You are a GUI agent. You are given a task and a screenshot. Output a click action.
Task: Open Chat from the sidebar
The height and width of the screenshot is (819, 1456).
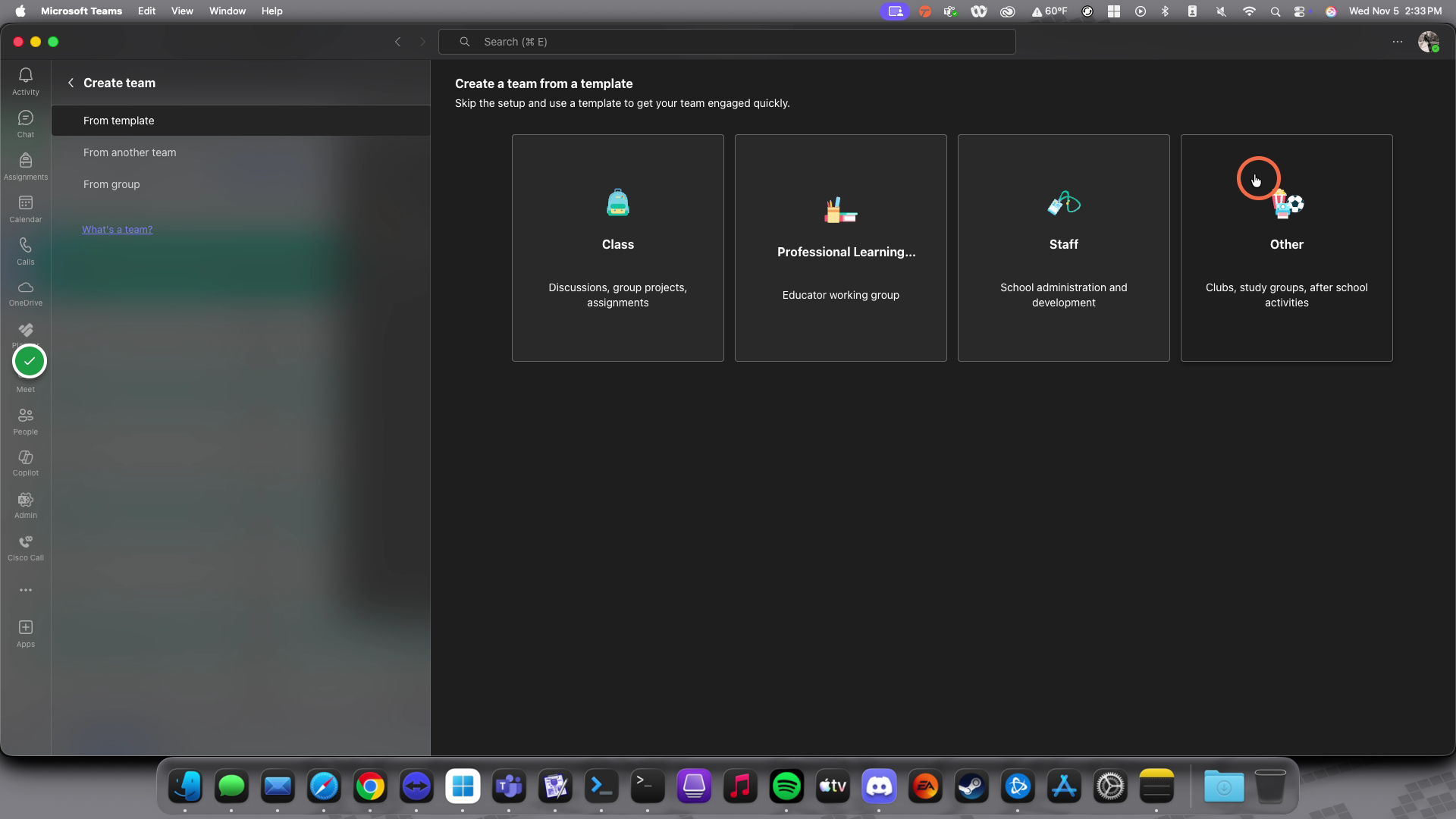point(26,124)
